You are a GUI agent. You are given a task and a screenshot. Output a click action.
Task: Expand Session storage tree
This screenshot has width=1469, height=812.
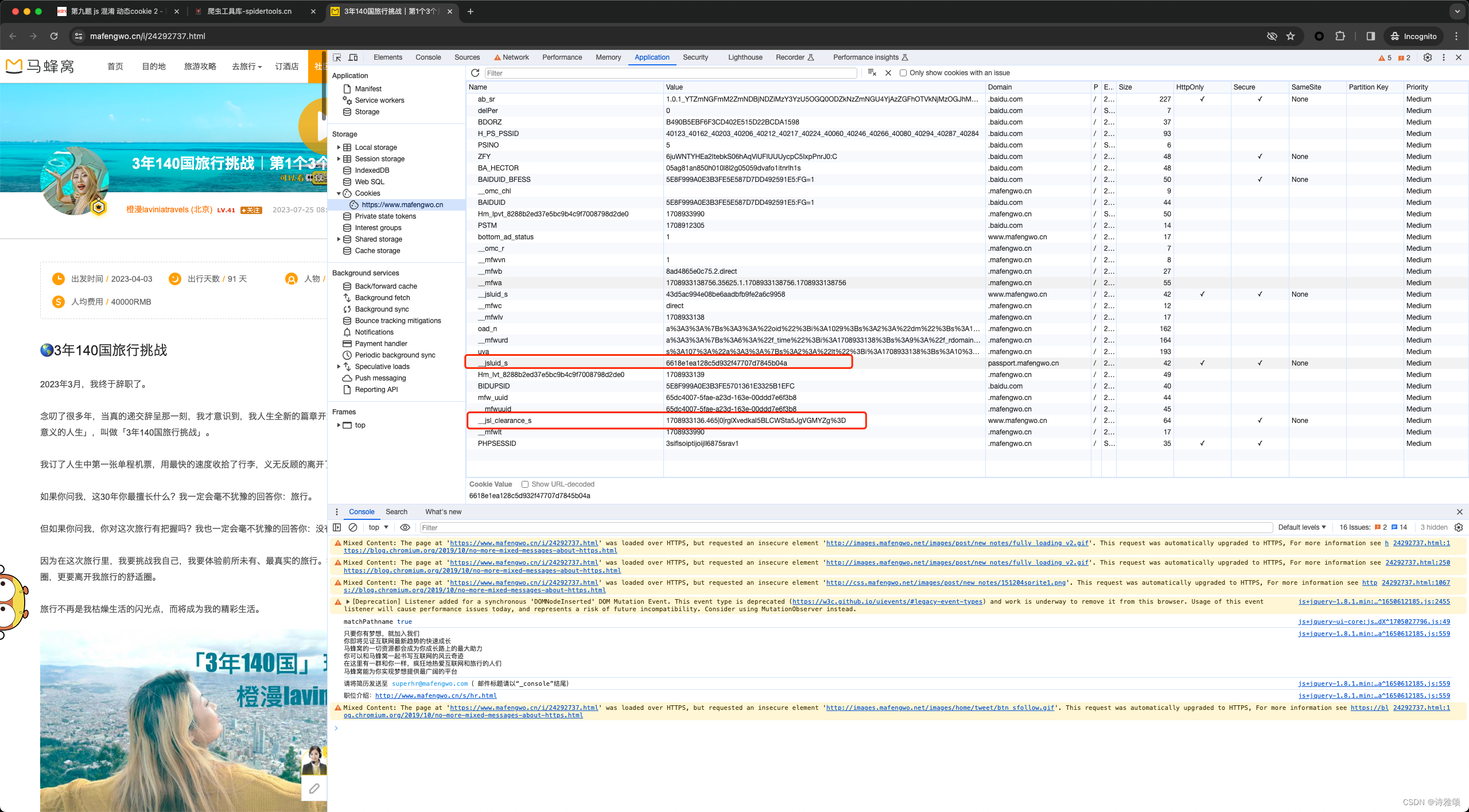[x=339, y=159]
